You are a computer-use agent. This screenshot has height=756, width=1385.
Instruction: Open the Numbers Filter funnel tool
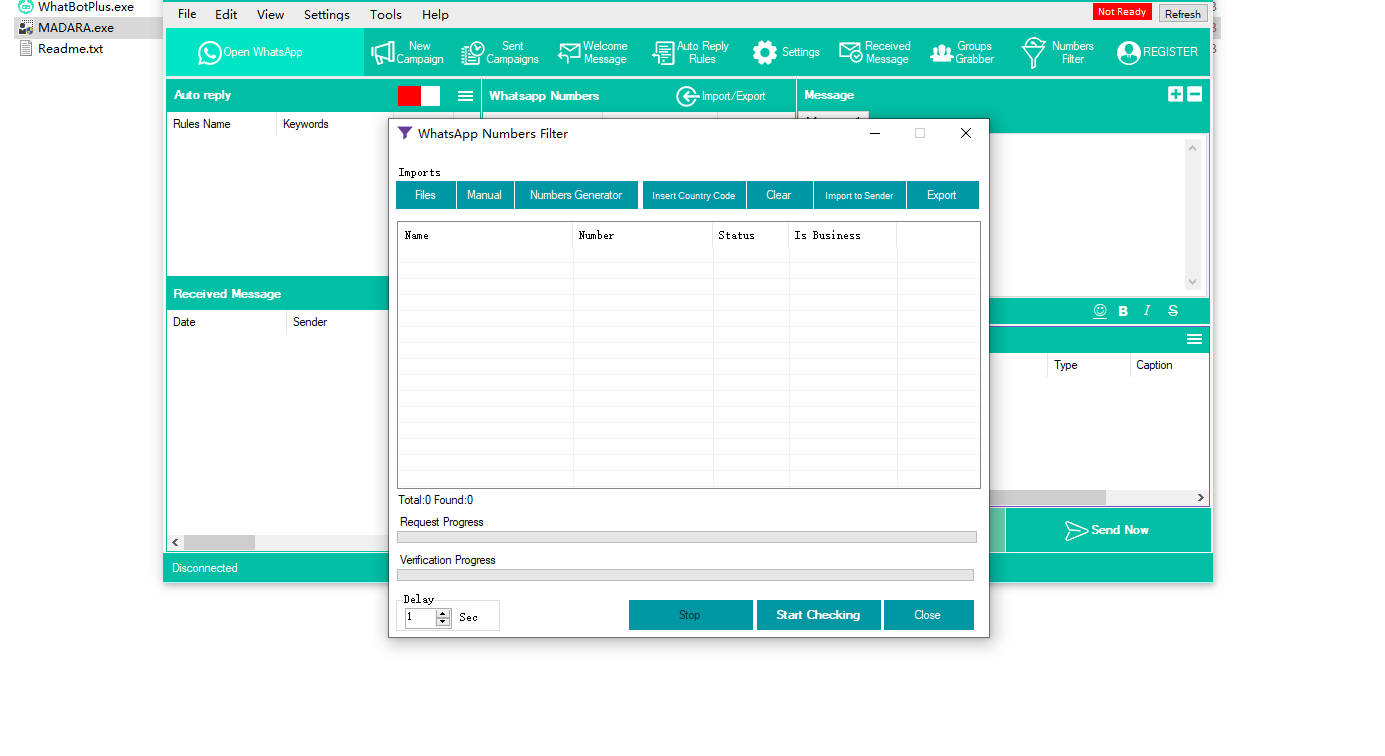(1057, 52)
